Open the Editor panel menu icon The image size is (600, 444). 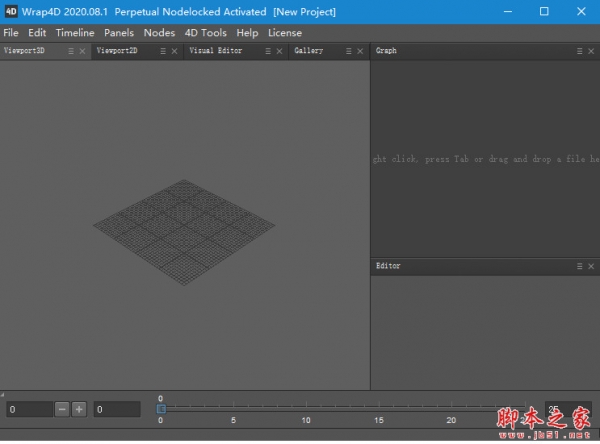(x=580, y=267)
